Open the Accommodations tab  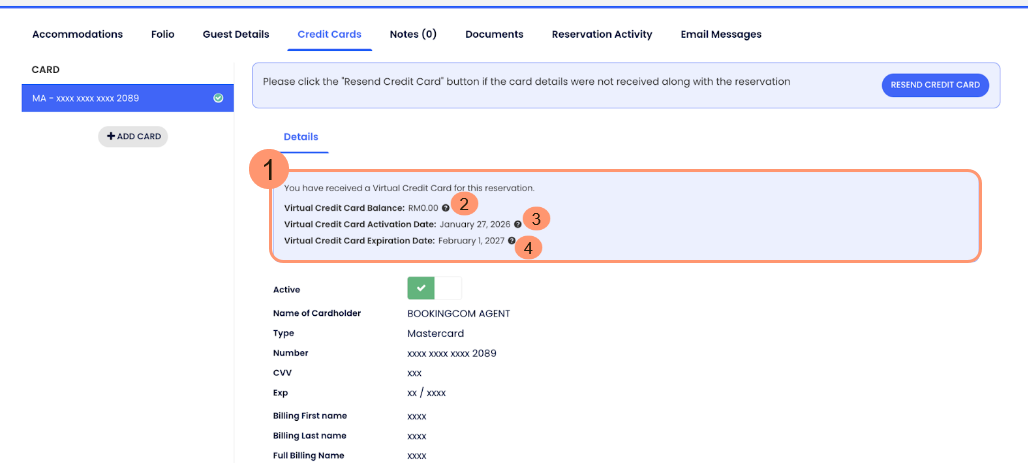(77, 34)
